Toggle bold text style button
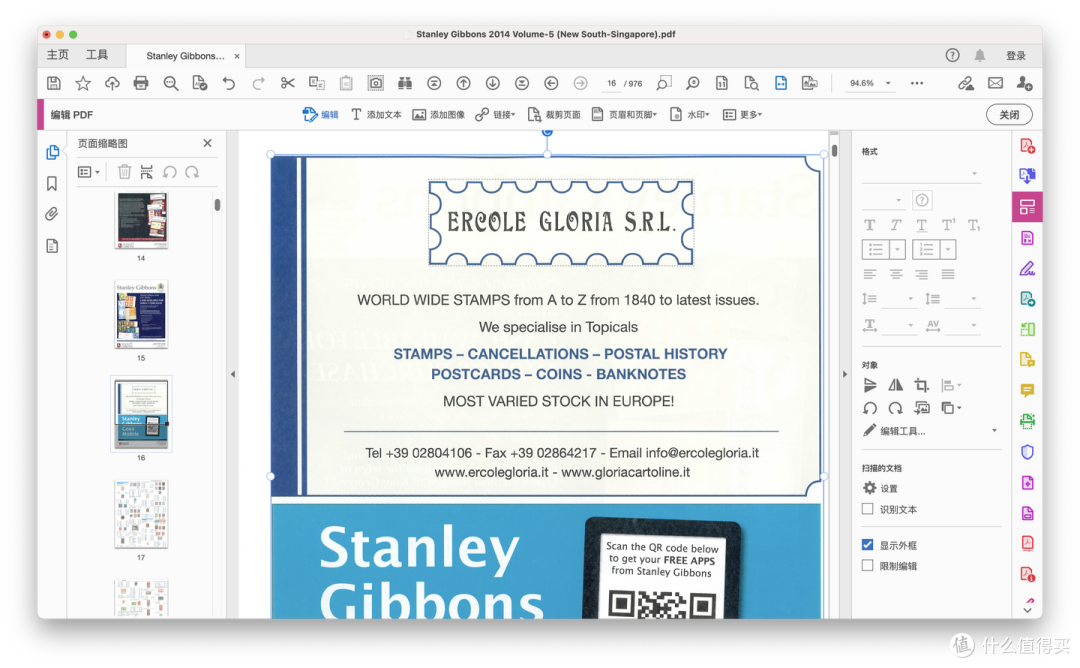This screenshot has width=1080, height=668. 870,225
